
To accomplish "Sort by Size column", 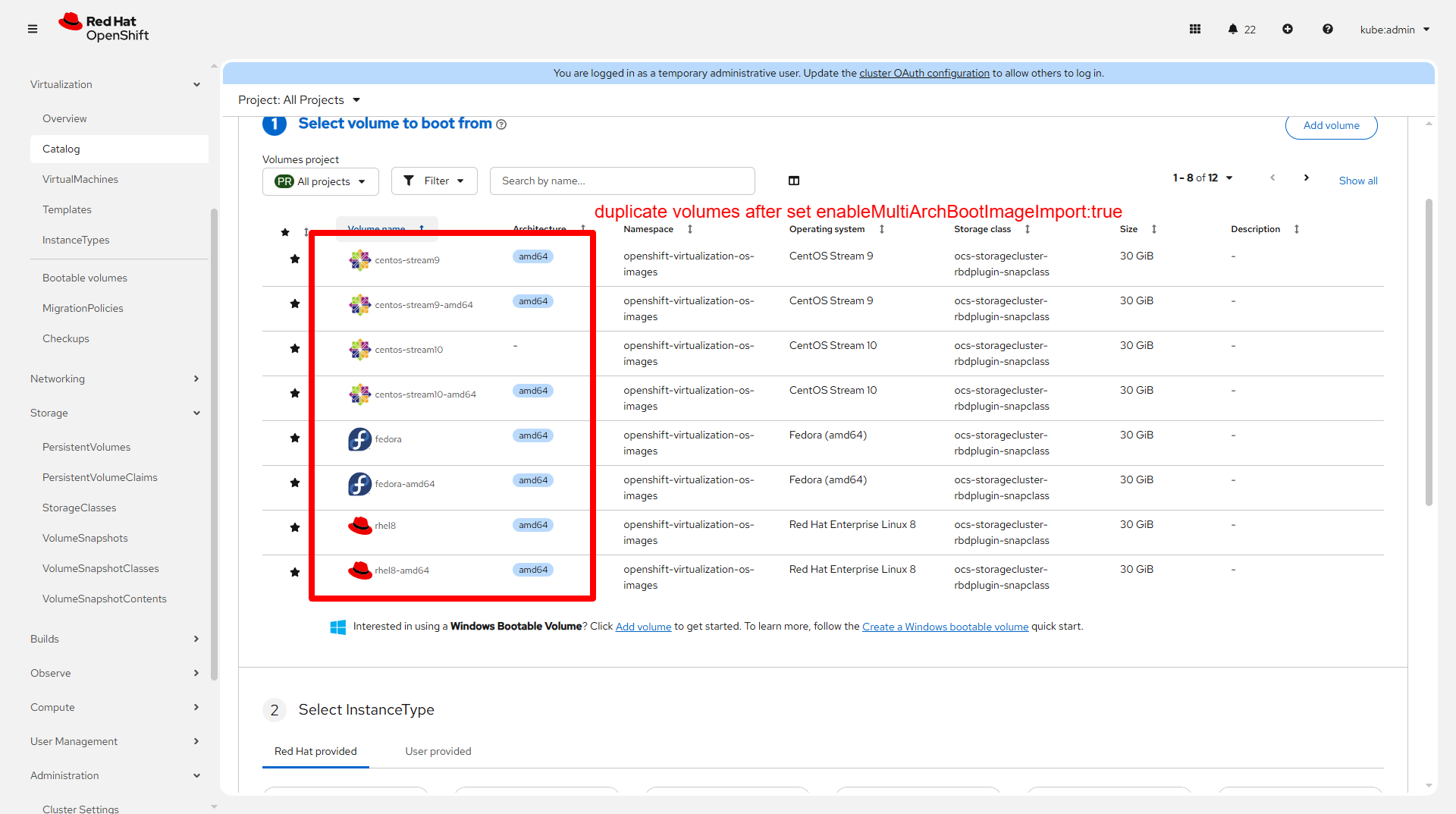I will click(1154, 229).
